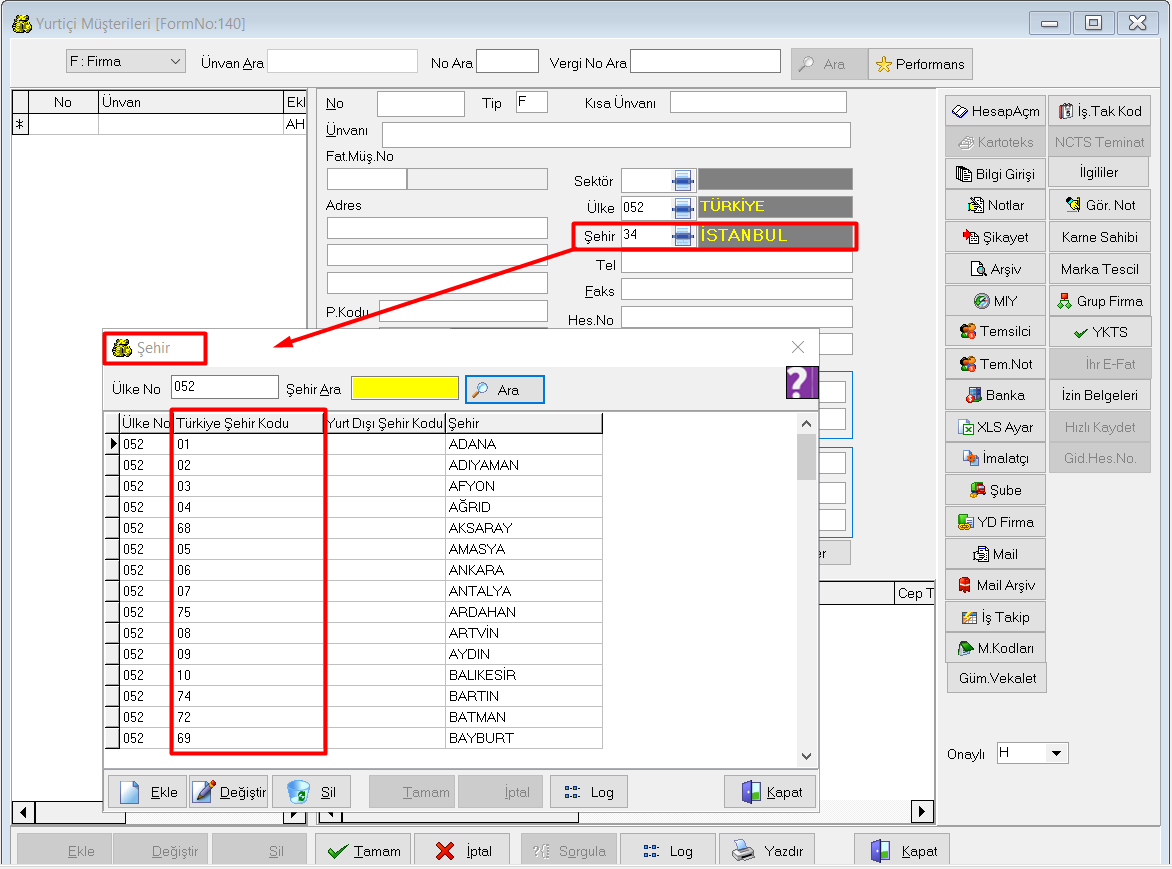This screenshot has width=1172, height=869.
Task: Open the HesapAçm account panel
Action: pyautogui.click(x=995, y=111)
